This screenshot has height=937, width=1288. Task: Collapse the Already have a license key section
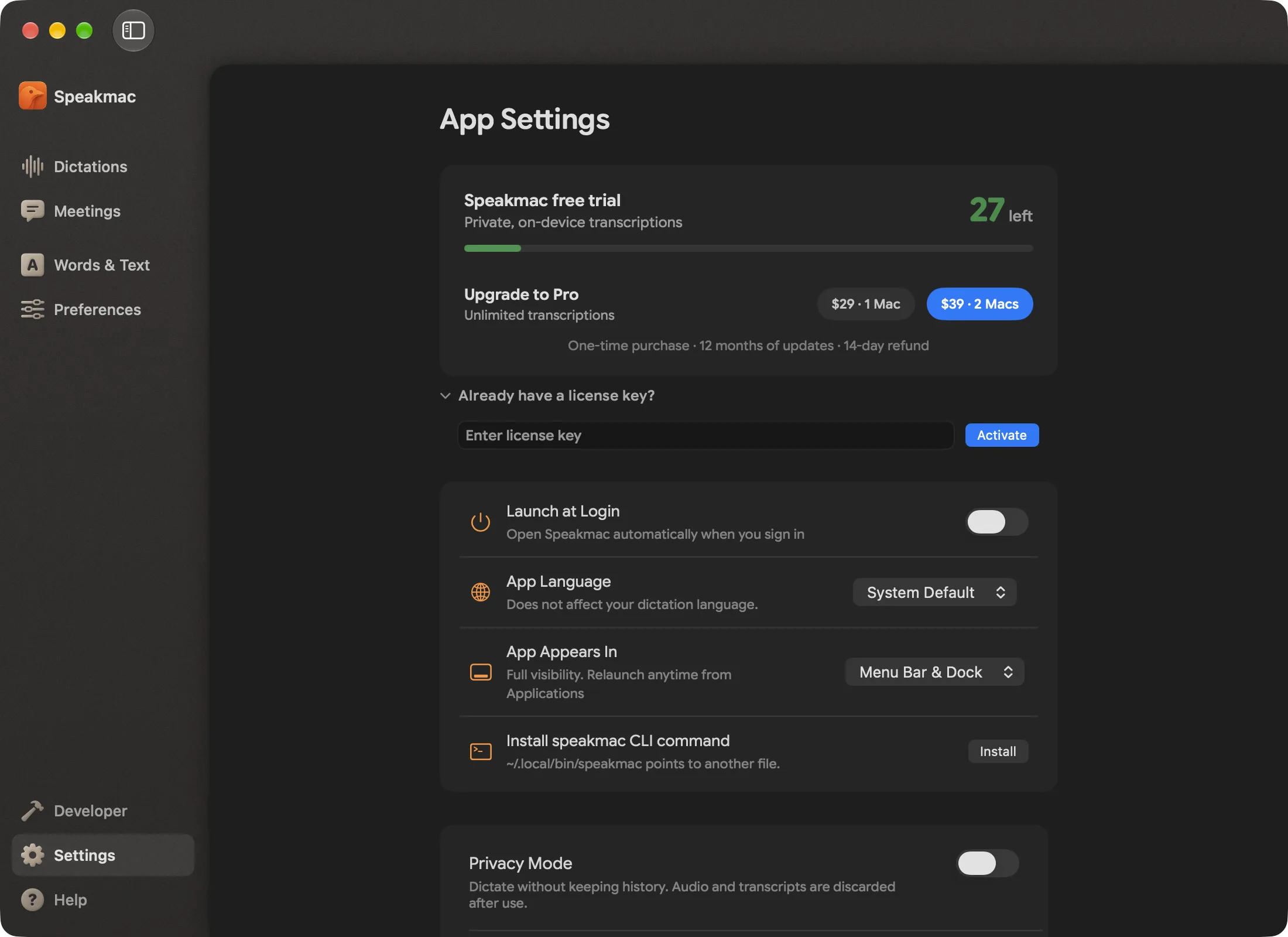click(x=446, y=396)
